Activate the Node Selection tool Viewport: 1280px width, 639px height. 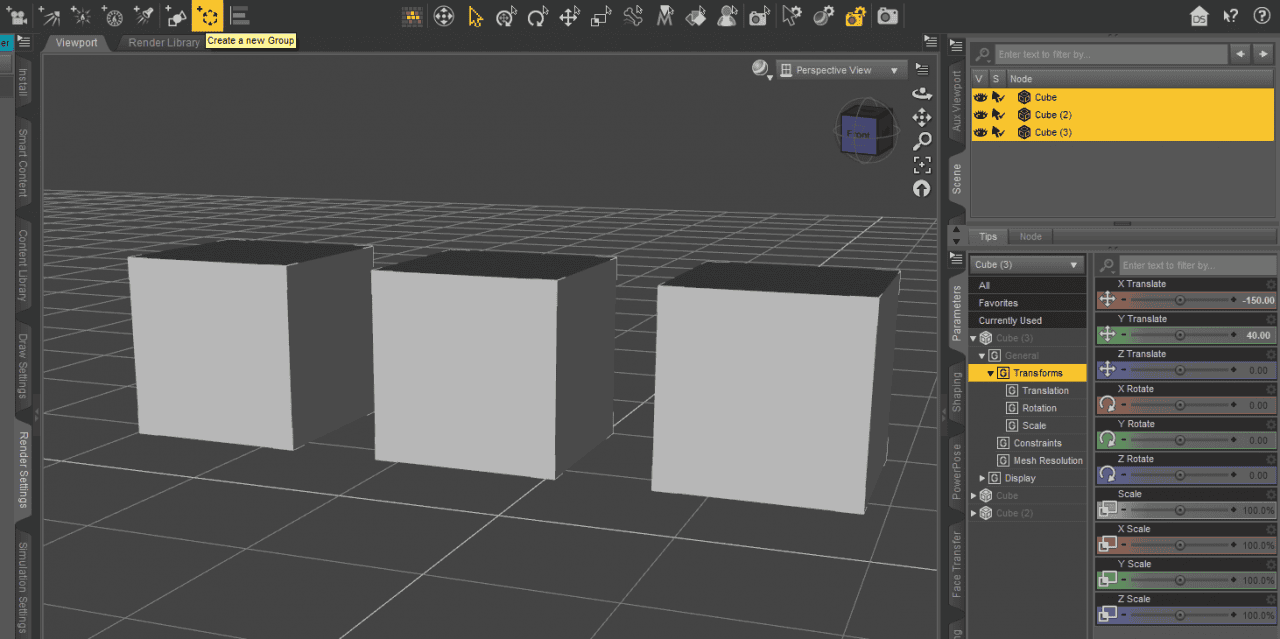(x=474, y=15)
